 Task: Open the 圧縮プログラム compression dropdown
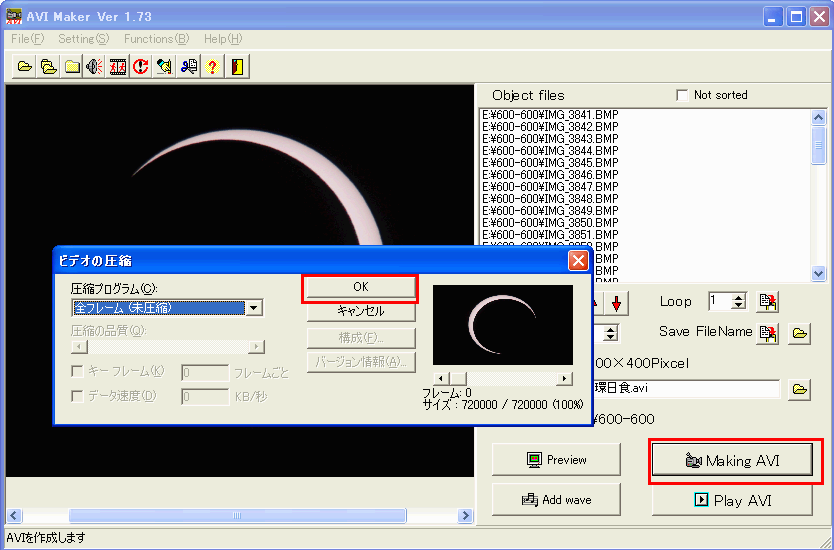254,308
